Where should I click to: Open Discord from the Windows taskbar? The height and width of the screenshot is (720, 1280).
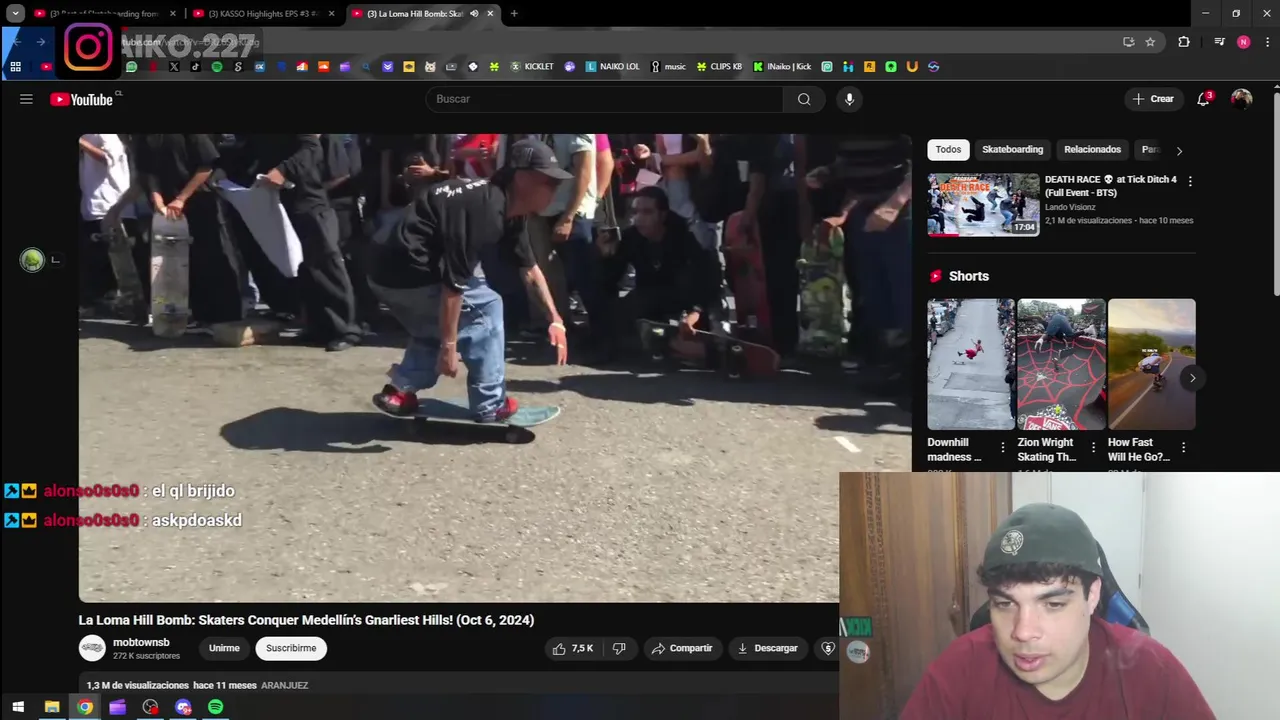(183, 707)
